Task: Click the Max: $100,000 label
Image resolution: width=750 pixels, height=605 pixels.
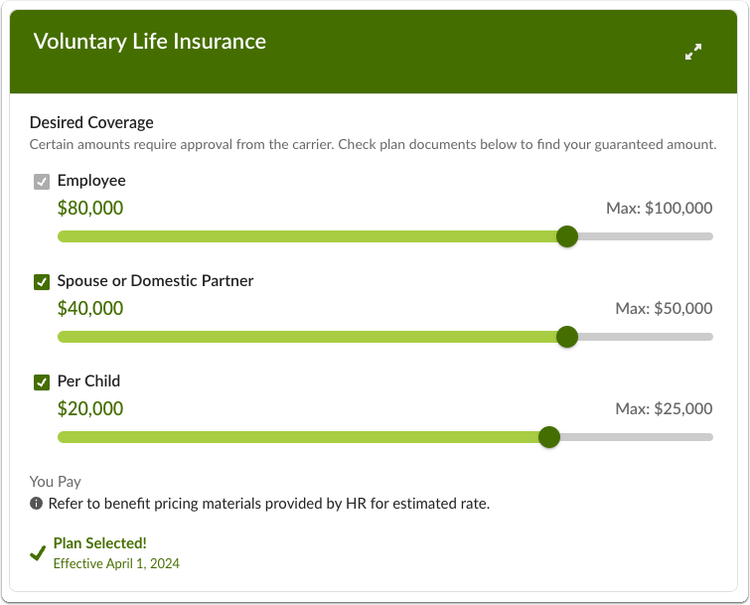Action: (x=659, y=208)
